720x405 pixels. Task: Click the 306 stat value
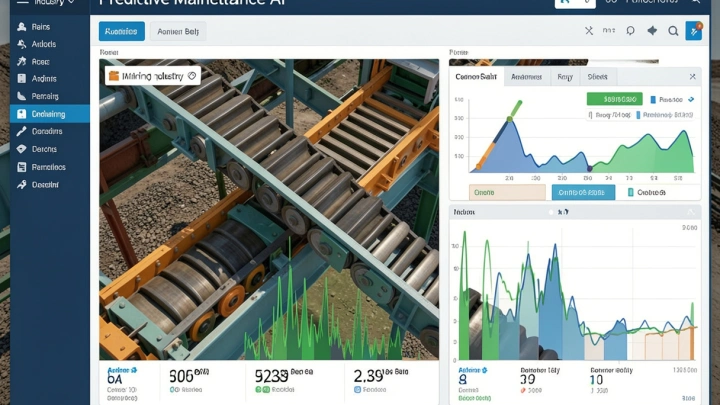point(181,377)
